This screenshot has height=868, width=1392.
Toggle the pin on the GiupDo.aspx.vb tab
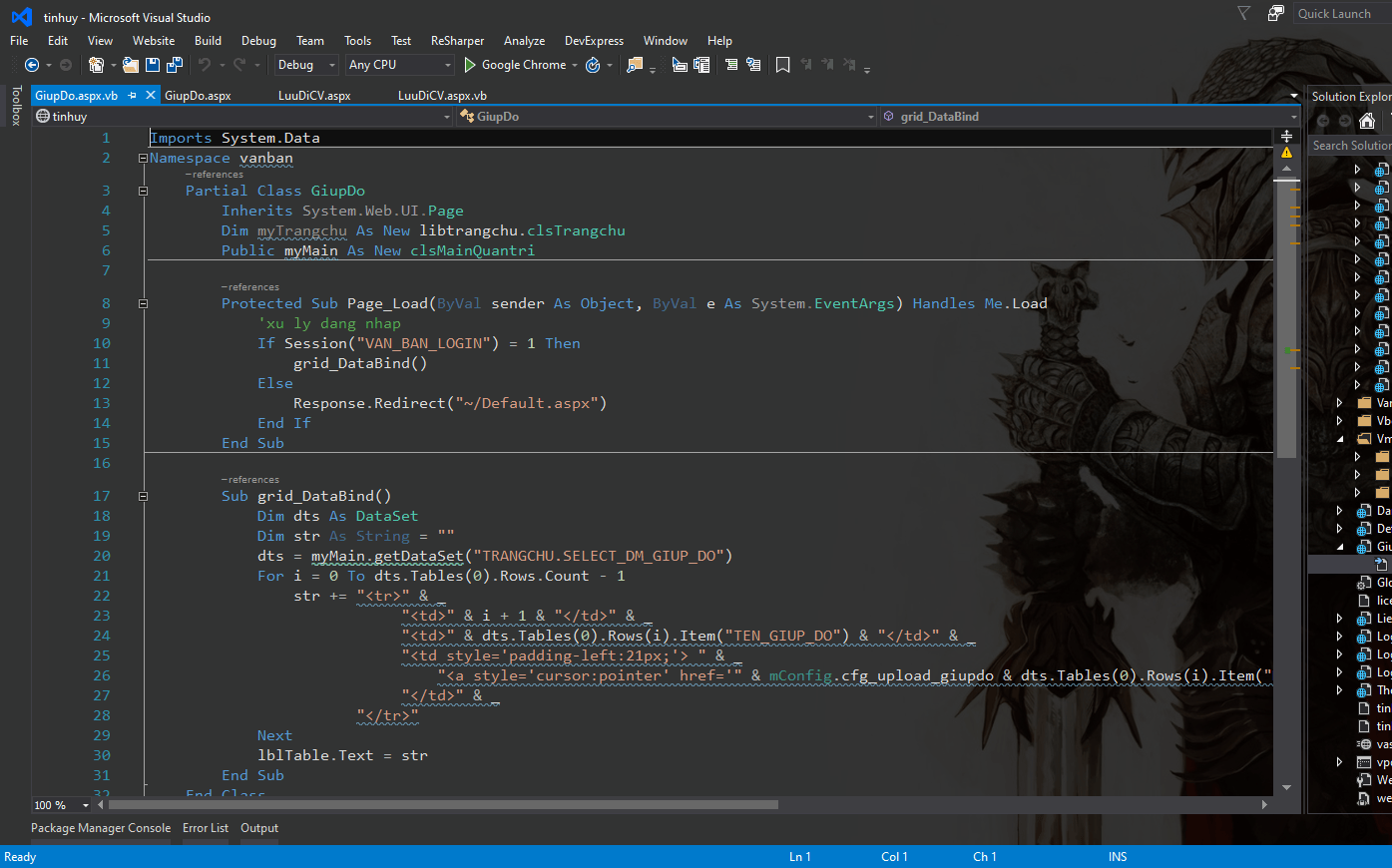133,95
